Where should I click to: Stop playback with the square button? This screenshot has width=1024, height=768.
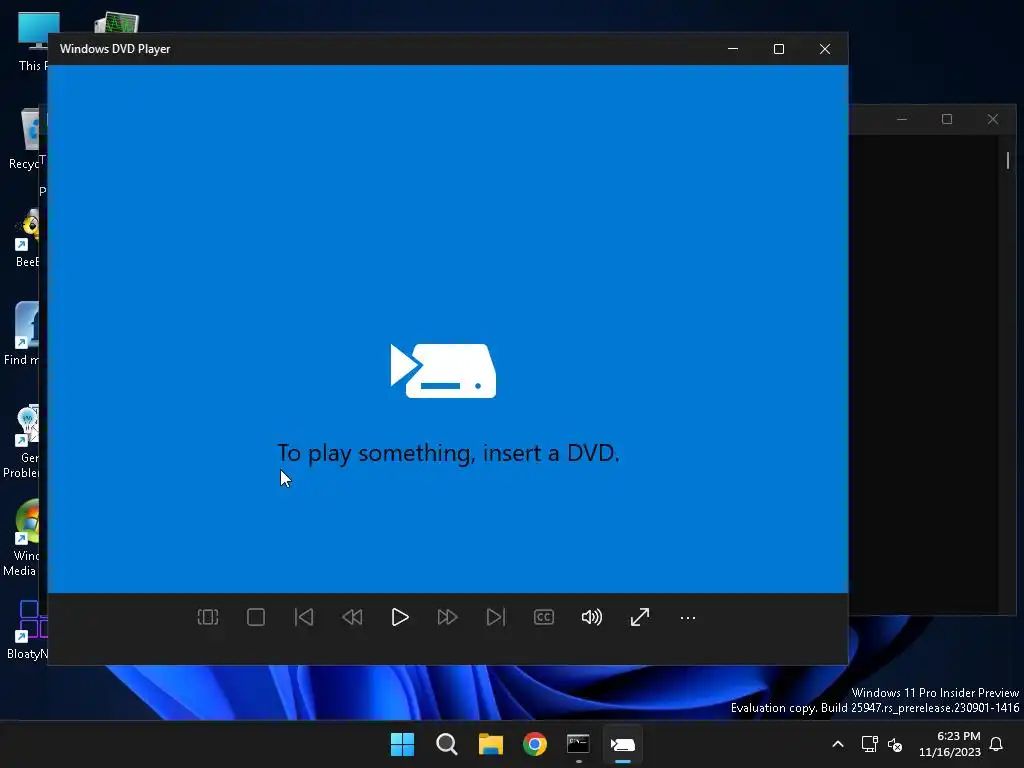(x=256, y=617)
